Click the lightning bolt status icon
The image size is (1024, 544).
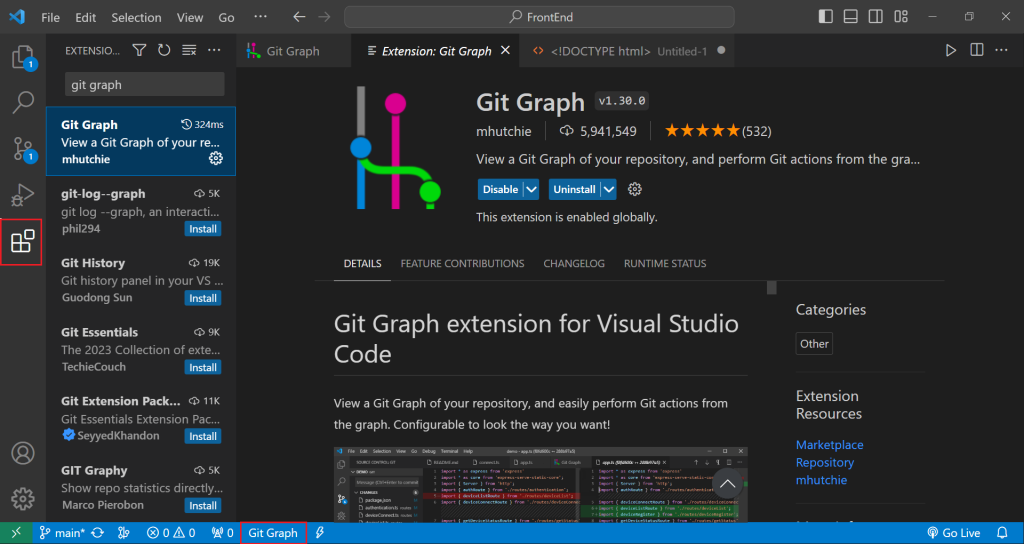pos(320,533)
